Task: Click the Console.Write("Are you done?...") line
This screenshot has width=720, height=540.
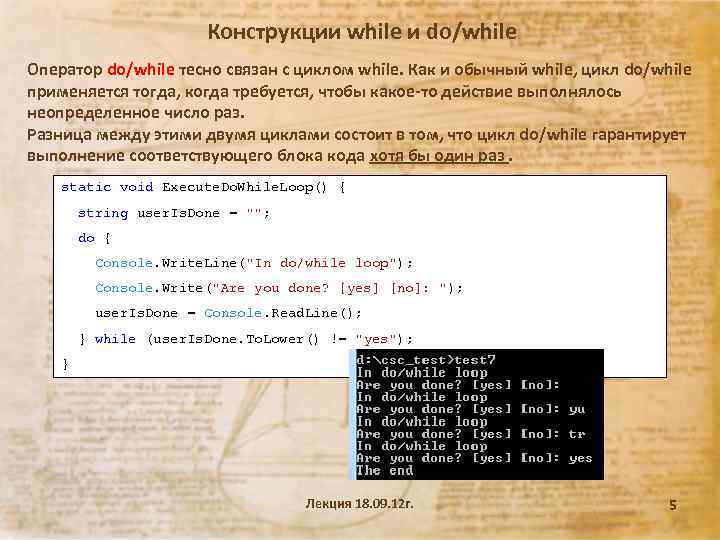Action: point(279,288)
